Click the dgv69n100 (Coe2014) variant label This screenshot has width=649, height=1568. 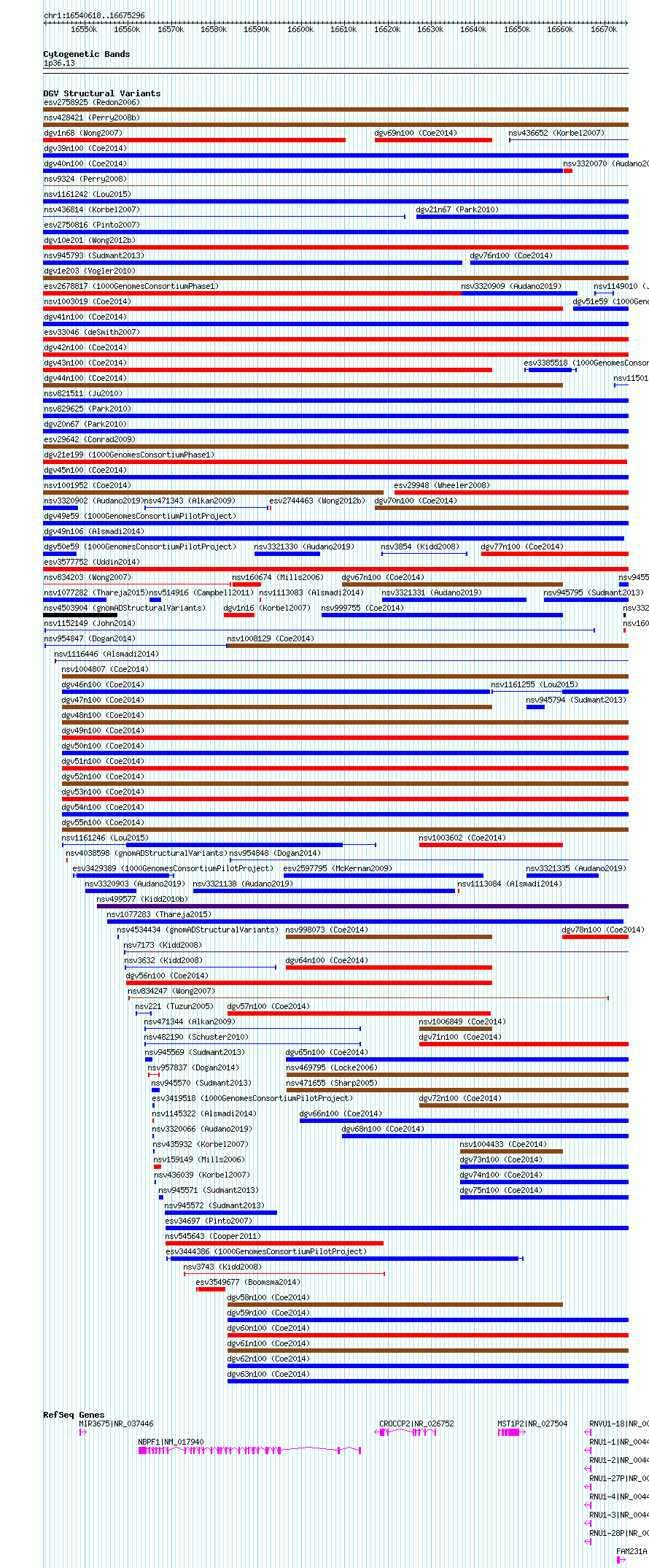(416, 133)
